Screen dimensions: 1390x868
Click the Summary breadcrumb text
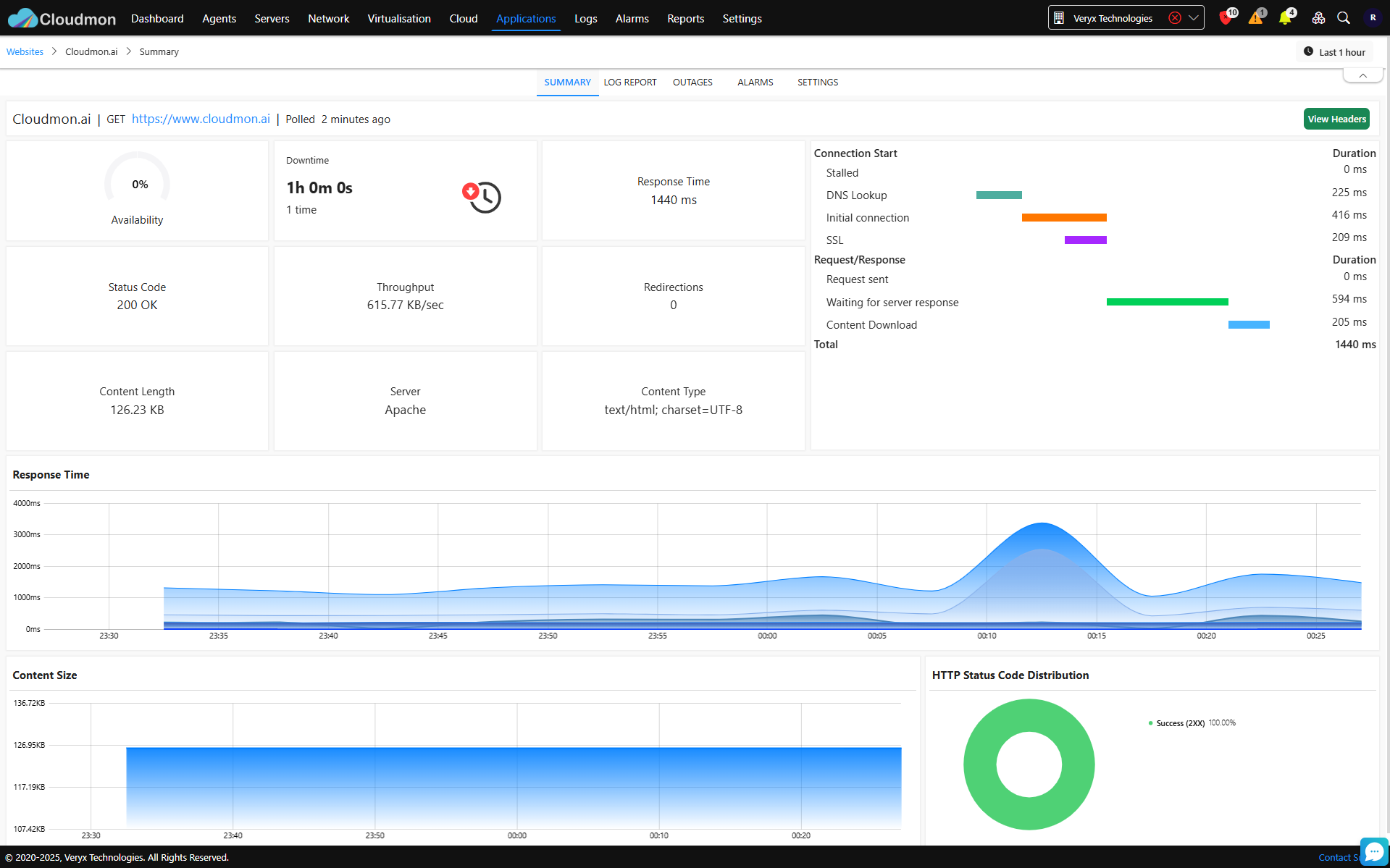pyautogui.click(x=159, y=52)
